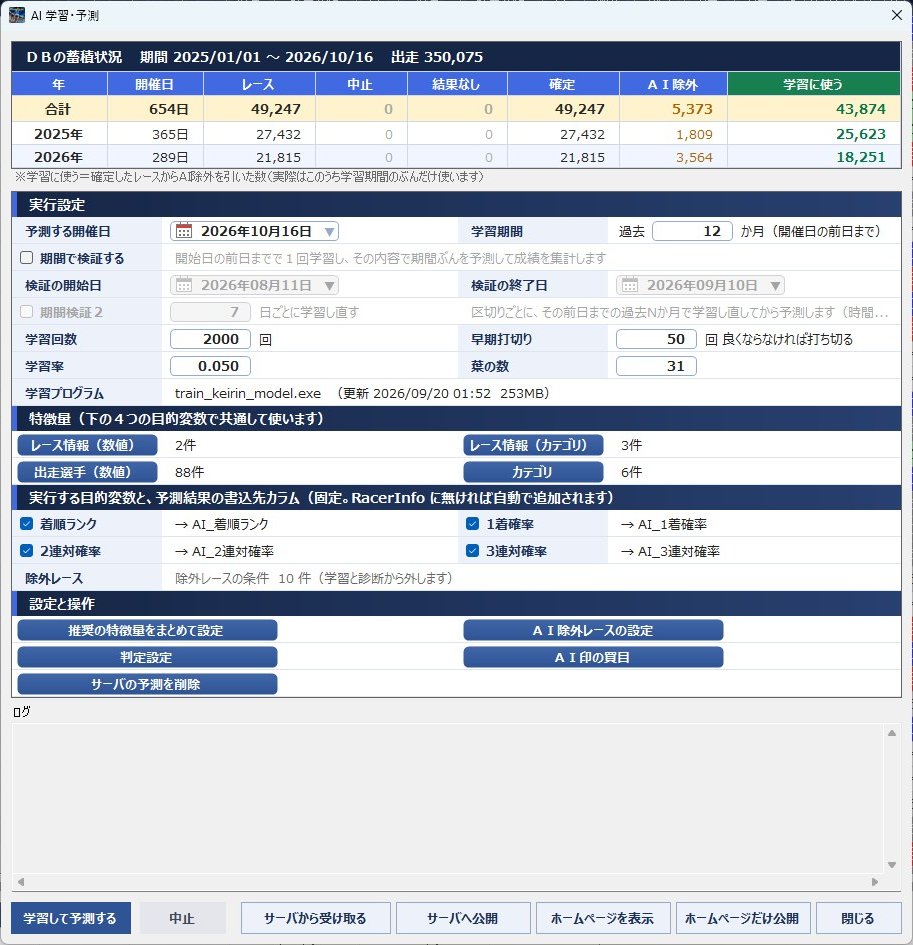Uncheck the 着順ランク target checkbox

click(27, 524)
